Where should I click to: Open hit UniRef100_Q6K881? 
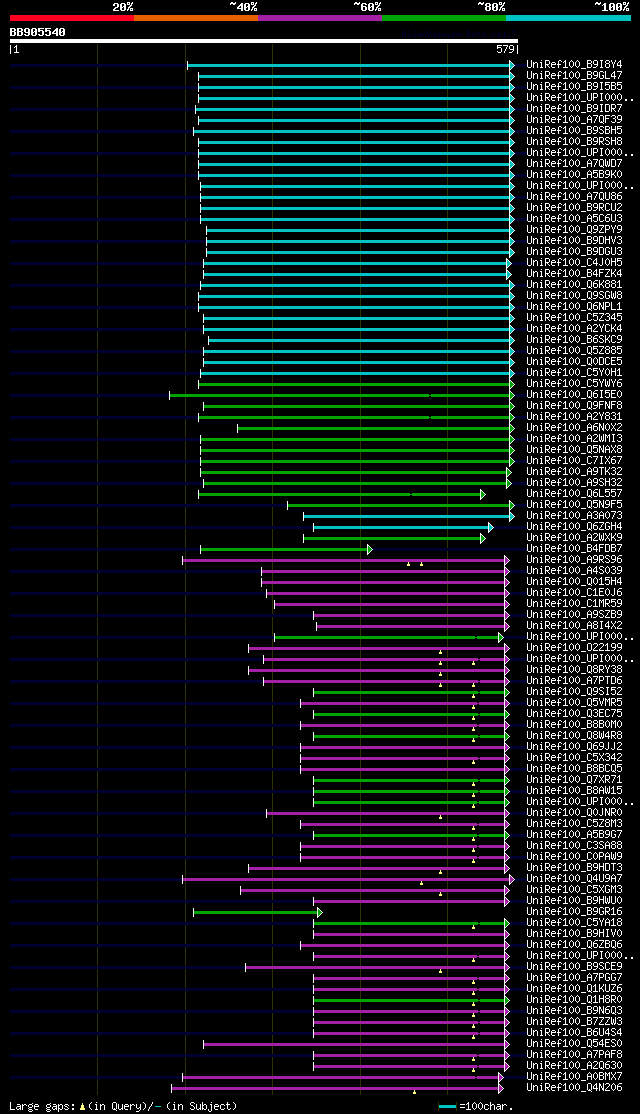click(x=574, y=285)
